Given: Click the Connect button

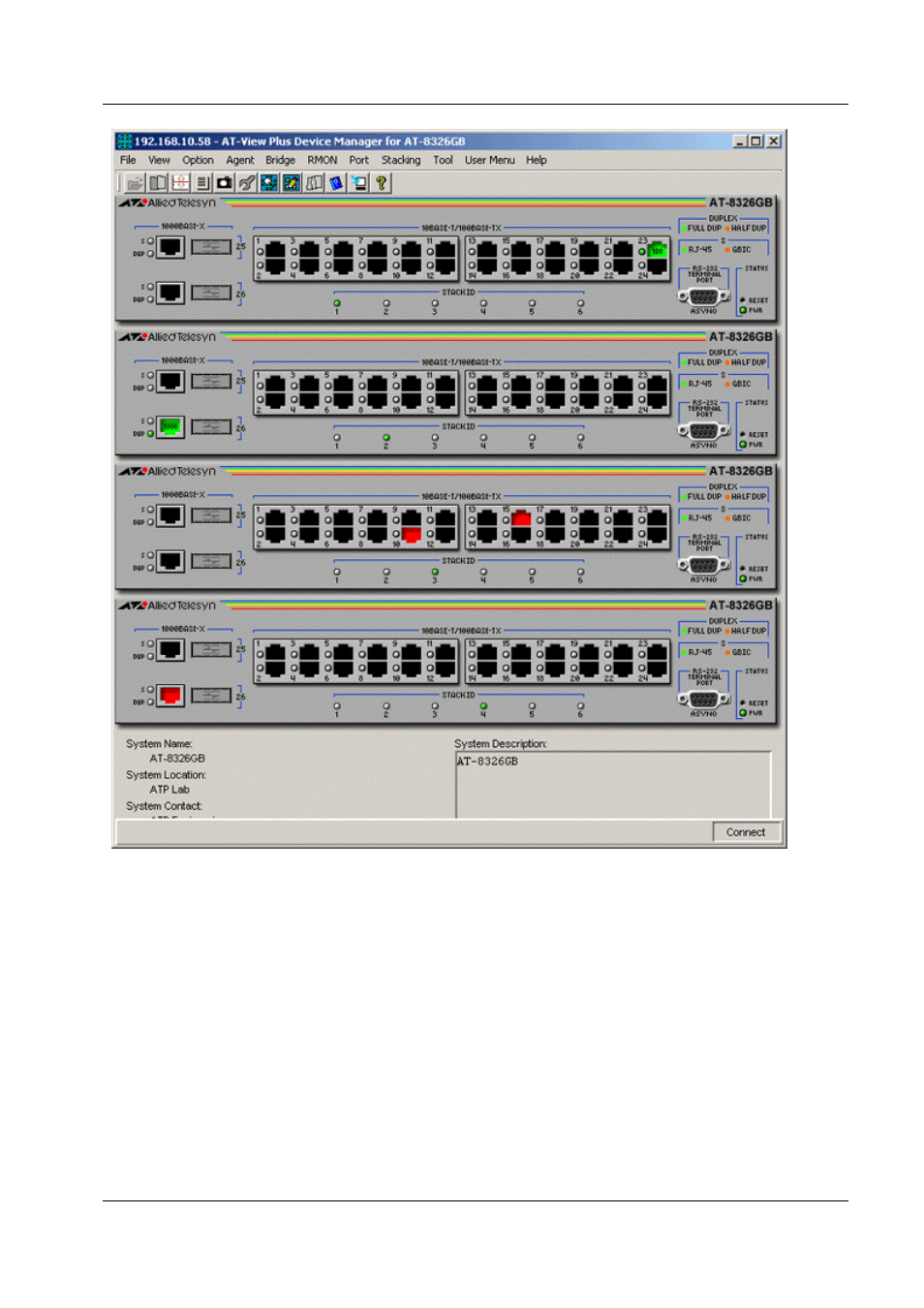Looking at the screenshot, I should 746,832.
